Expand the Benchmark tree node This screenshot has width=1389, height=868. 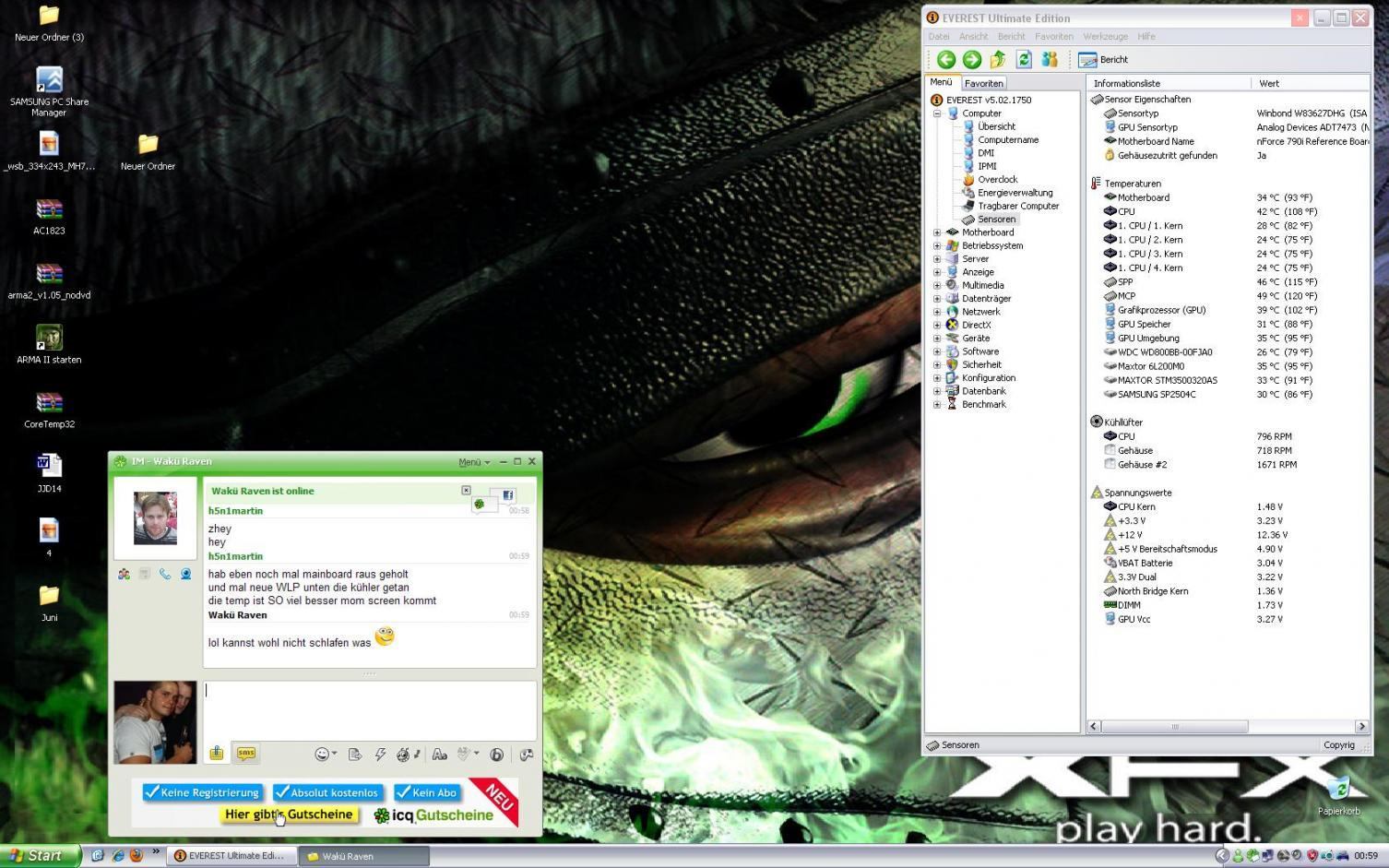click(937, 404)
